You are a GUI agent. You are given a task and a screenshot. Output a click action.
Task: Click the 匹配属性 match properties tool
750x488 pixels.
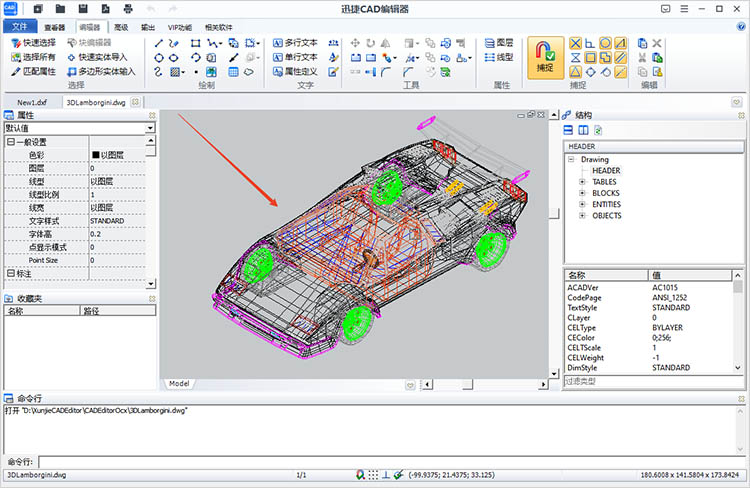pos(34,72)
